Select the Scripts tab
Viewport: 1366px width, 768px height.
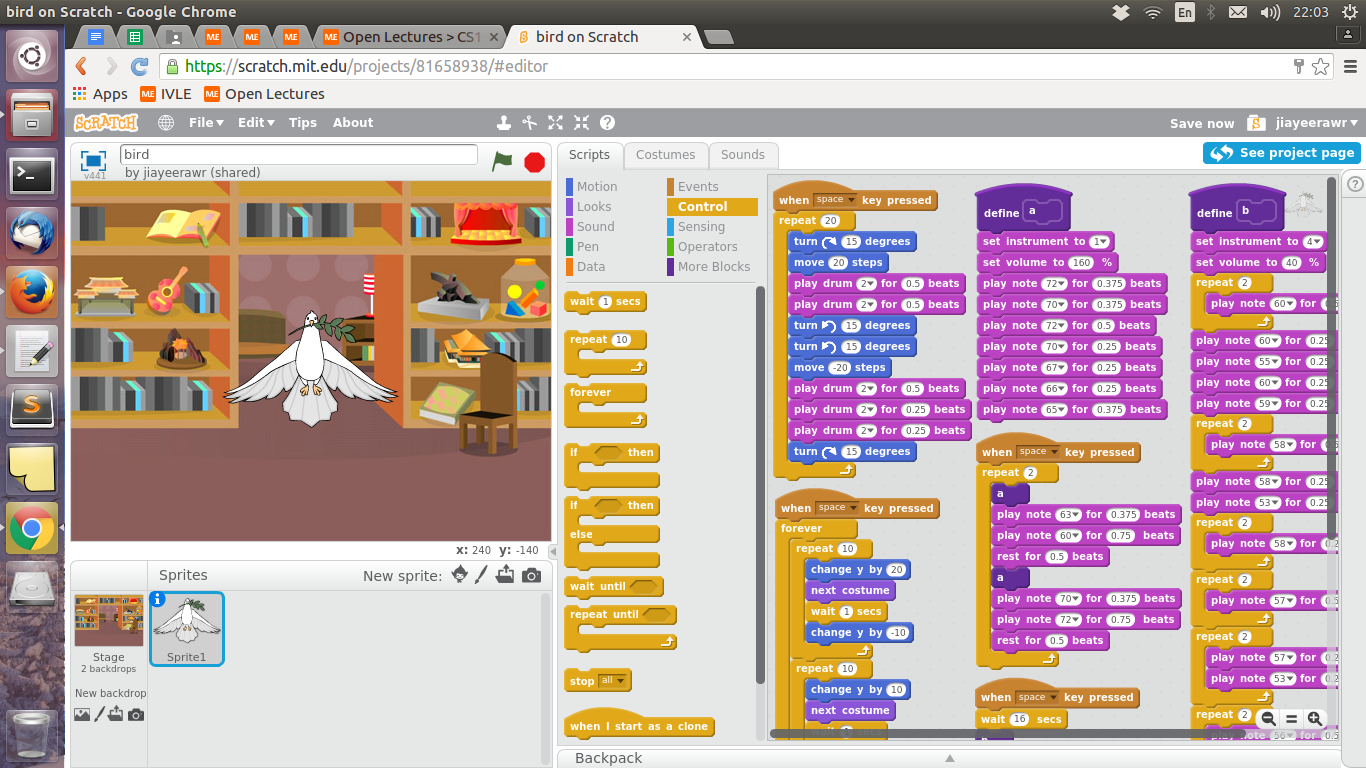(x=590, y=155)
